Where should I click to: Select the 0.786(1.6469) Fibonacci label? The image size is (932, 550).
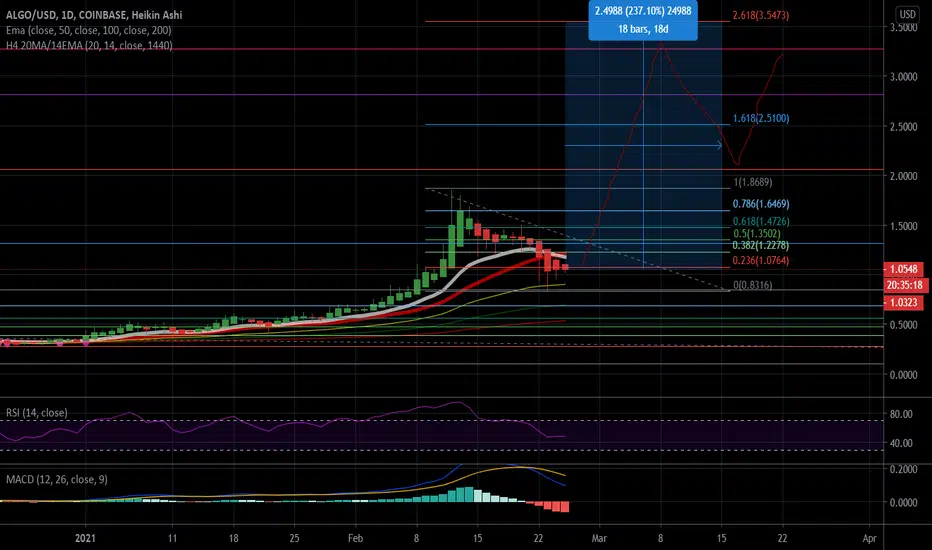point(760,204)
